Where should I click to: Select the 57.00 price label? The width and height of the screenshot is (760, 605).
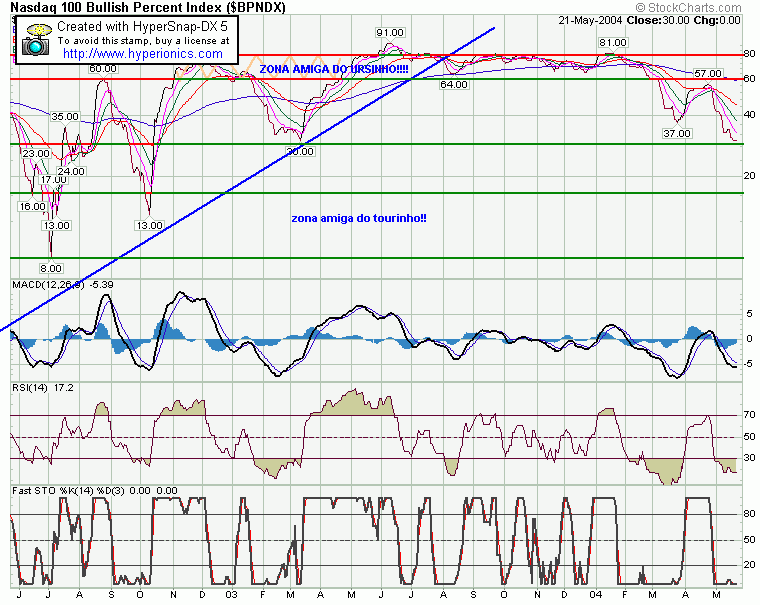click(708, 74)
